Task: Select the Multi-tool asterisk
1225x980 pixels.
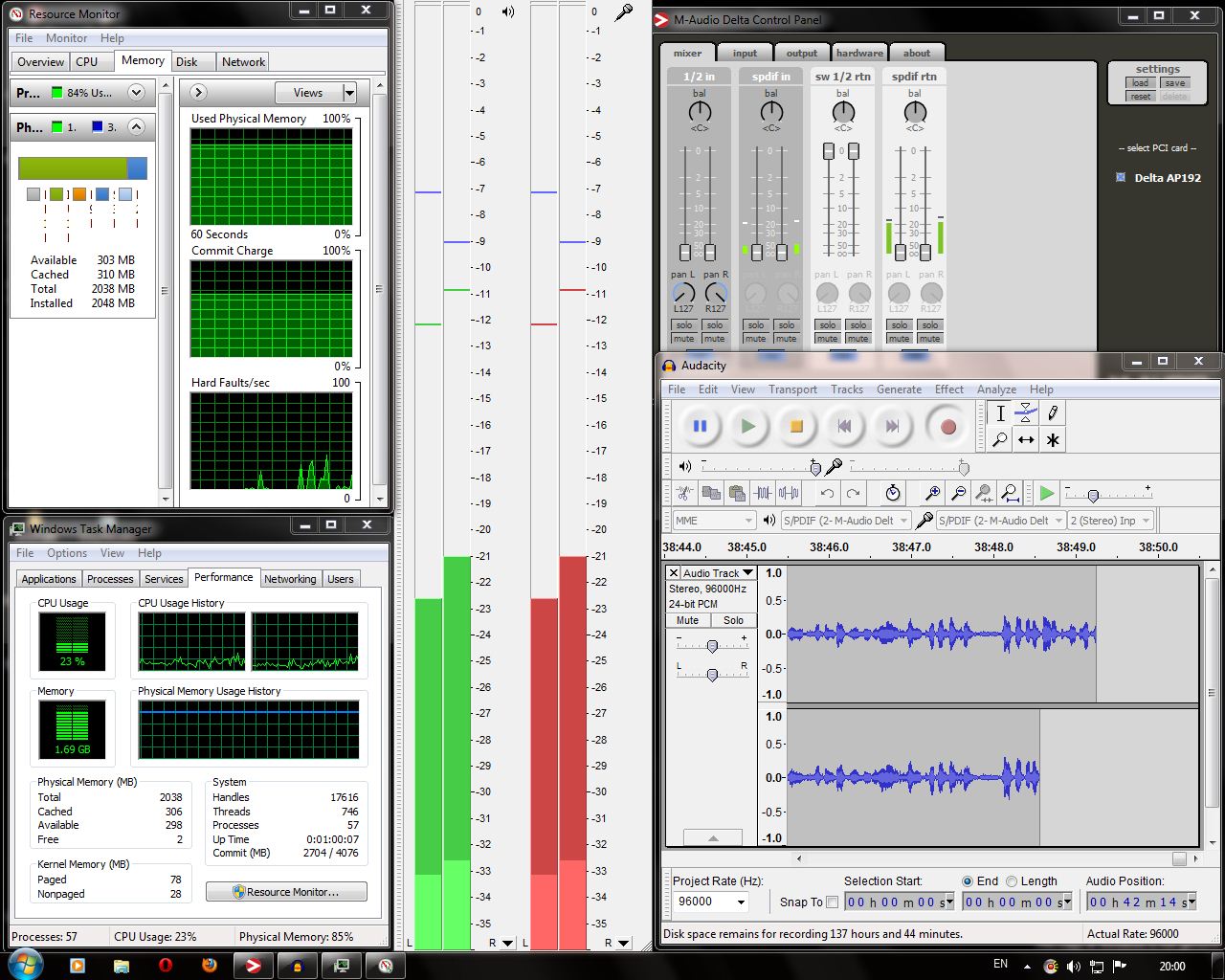Action: [1053, 440]
